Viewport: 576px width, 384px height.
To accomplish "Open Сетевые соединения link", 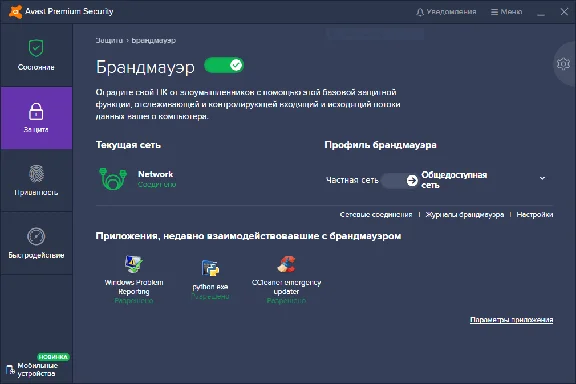I will [x=376, y=215].
